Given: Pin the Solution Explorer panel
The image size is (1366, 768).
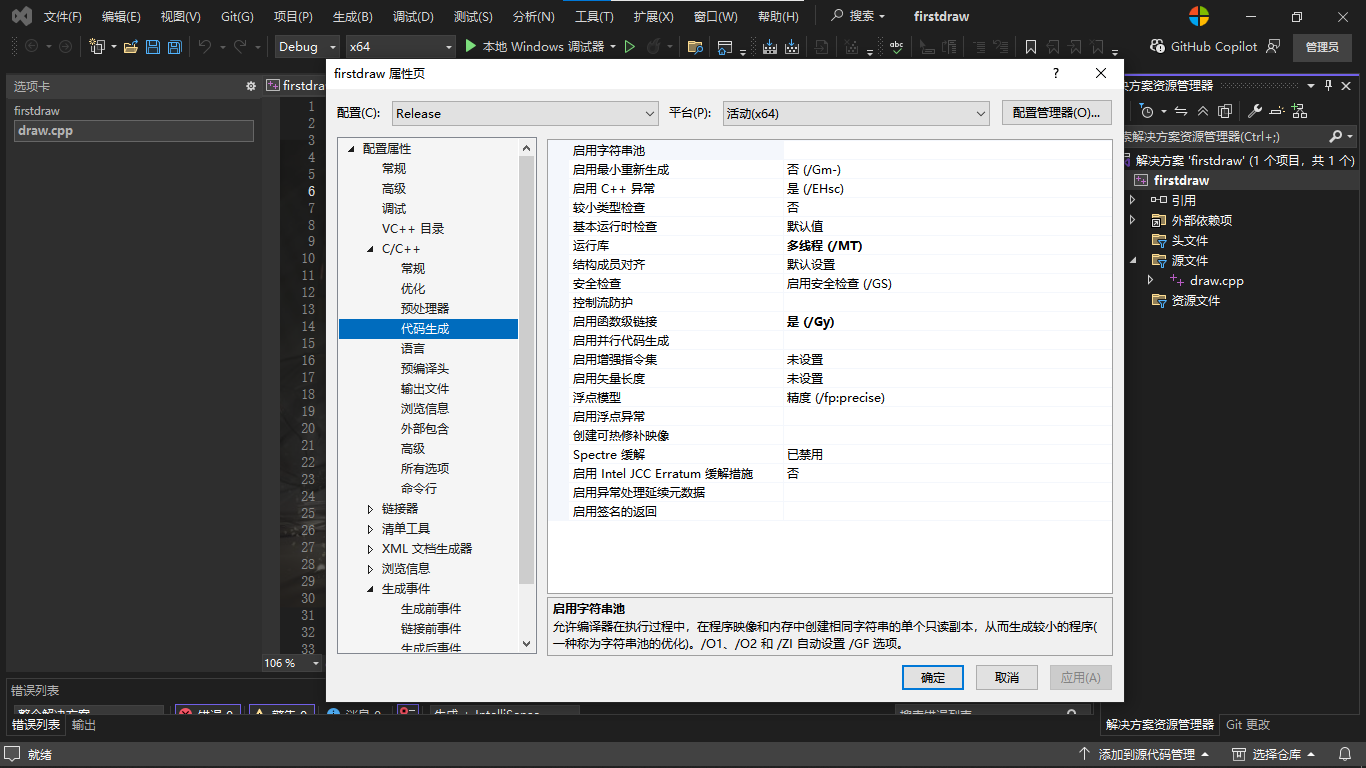Looking at the screenshot, I should (x=1328, y=86).
